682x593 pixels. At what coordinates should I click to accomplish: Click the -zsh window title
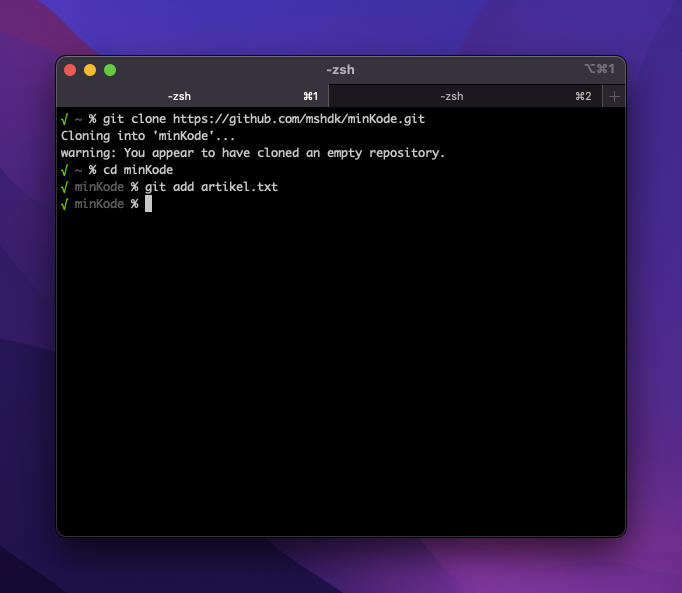pyautogui.click(x=341, y=70)
